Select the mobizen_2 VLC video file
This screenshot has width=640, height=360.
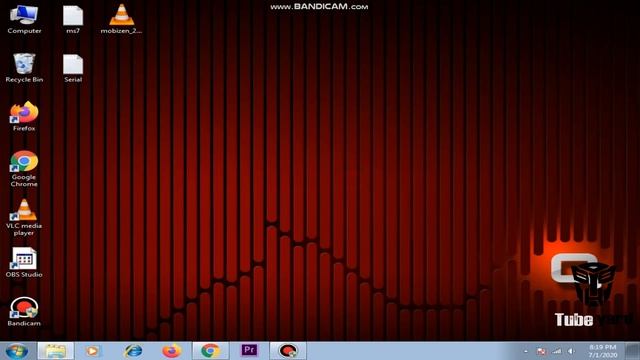tap(121, 19)
